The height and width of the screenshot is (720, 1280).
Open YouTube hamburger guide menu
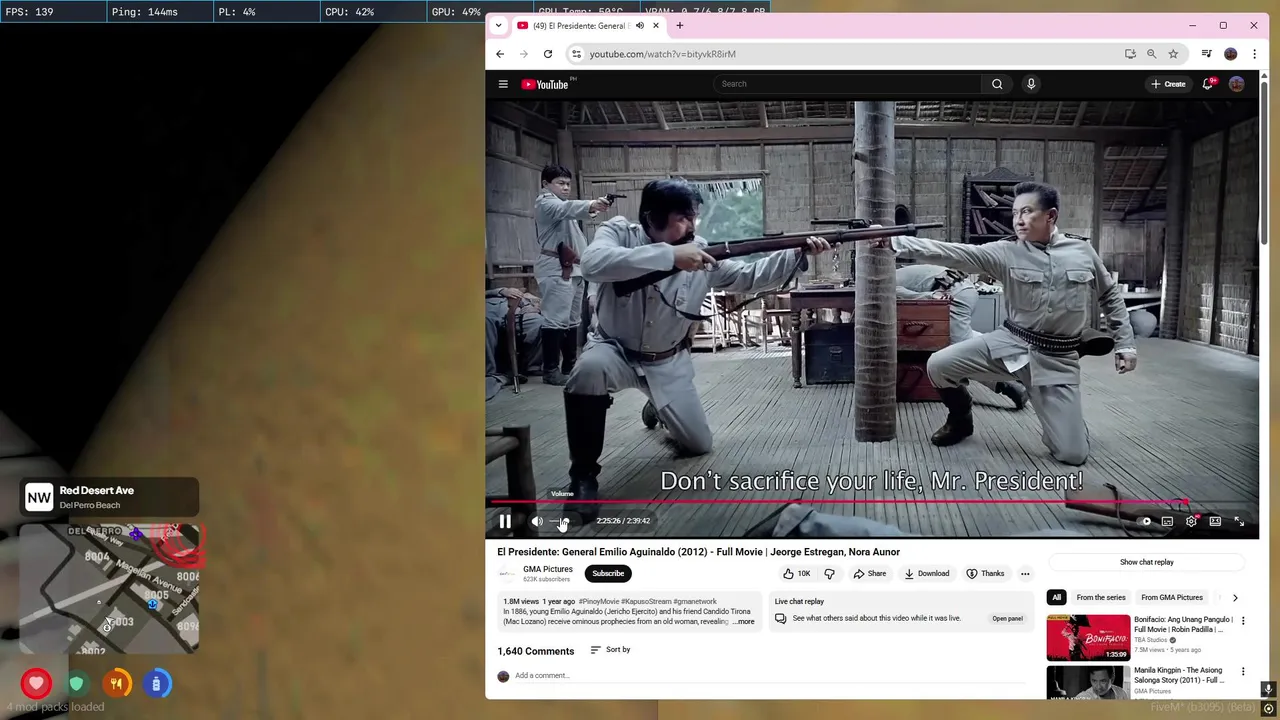point(503,84)
